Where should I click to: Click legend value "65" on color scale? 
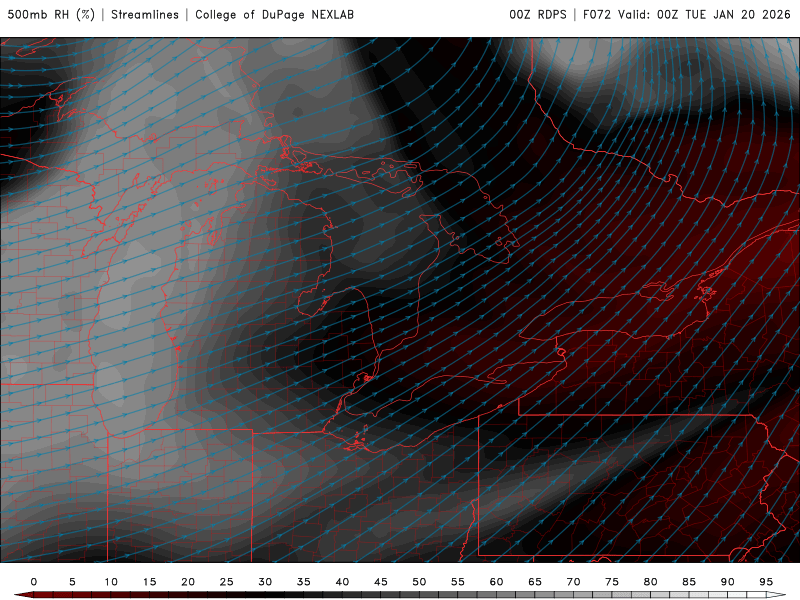[535, 582]
